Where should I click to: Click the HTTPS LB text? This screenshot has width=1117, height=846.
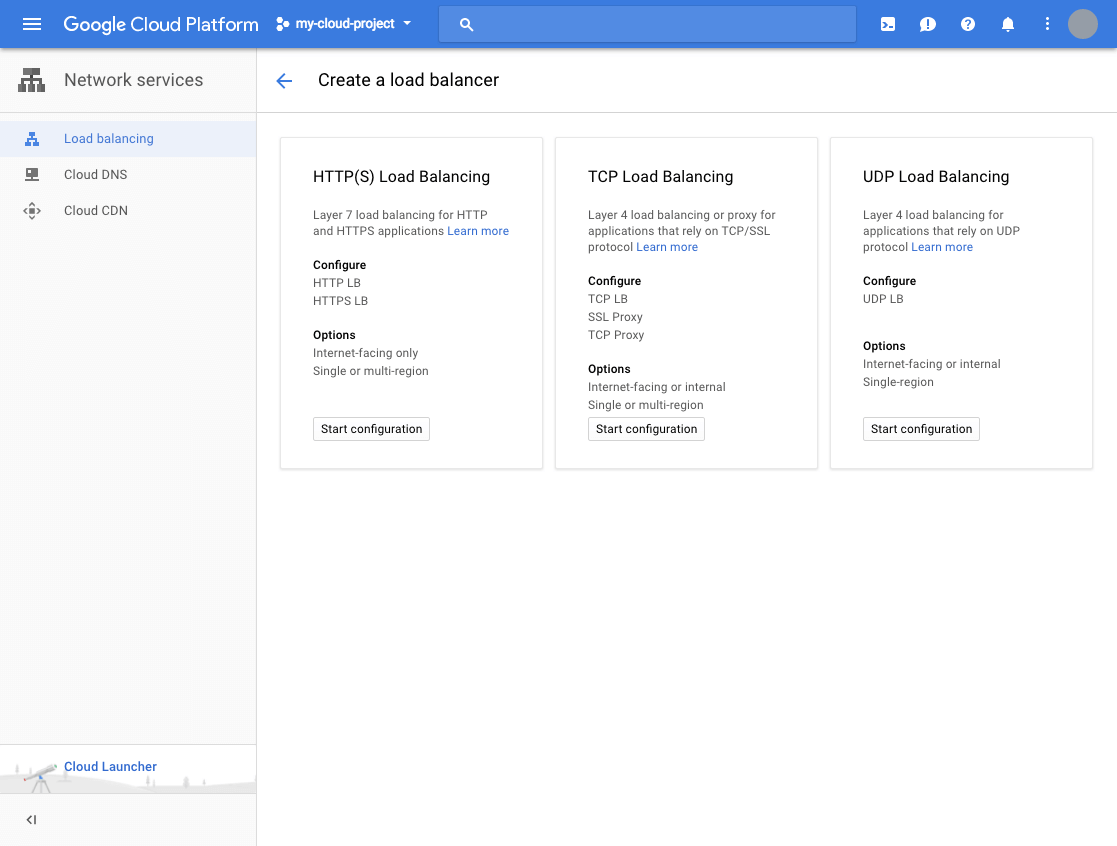point(341,301)
